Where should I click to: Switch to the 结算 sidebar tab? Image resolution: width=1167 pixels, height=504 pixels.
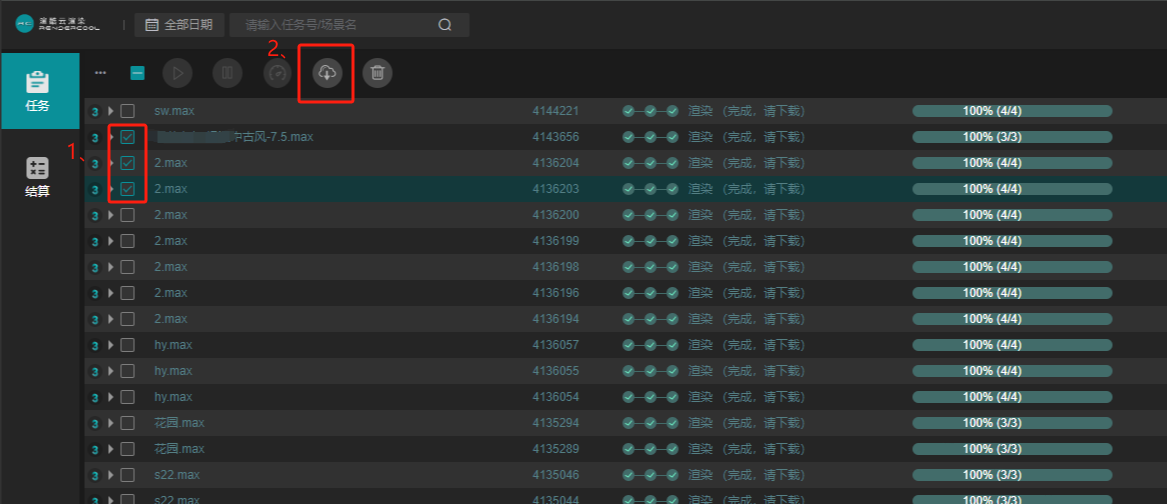point(38,177)
